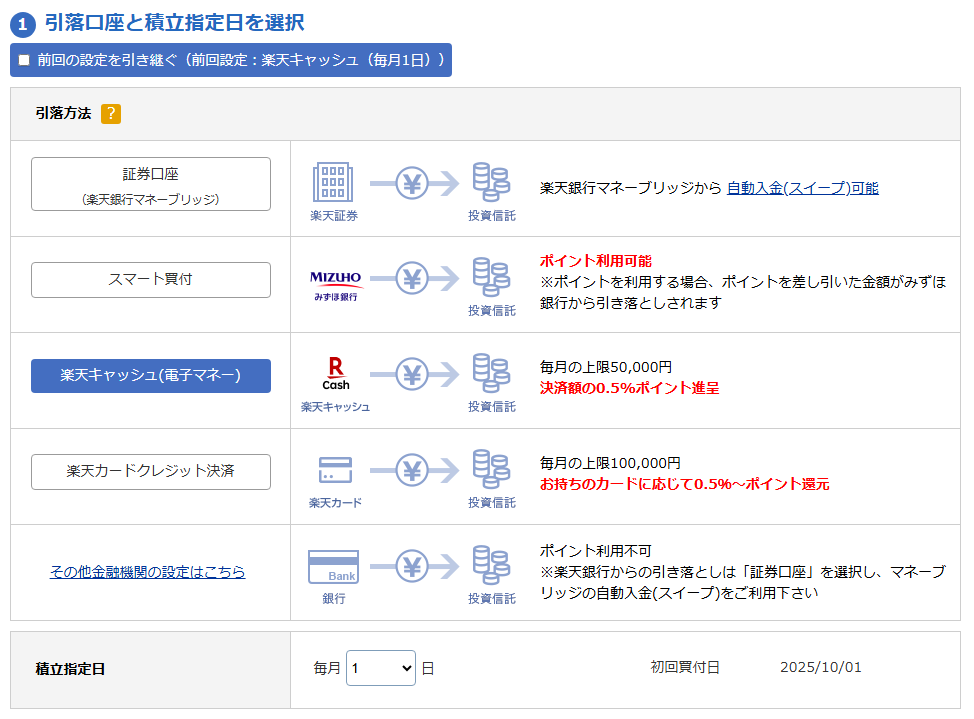Viewport: 974px width, 719px height.
Task: Click the yellow question mark help icon
Action: tap(111, 114)
